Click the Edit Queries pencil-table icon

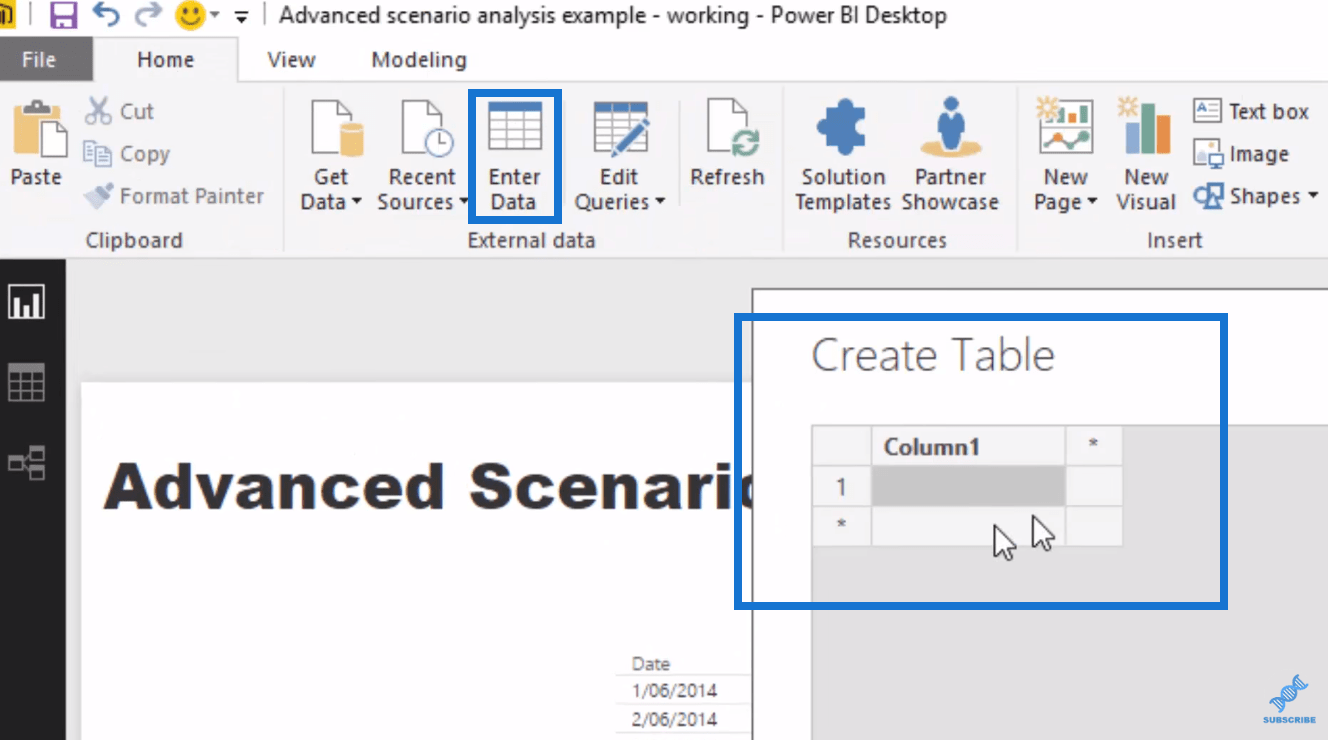click(x=621, y=129)
